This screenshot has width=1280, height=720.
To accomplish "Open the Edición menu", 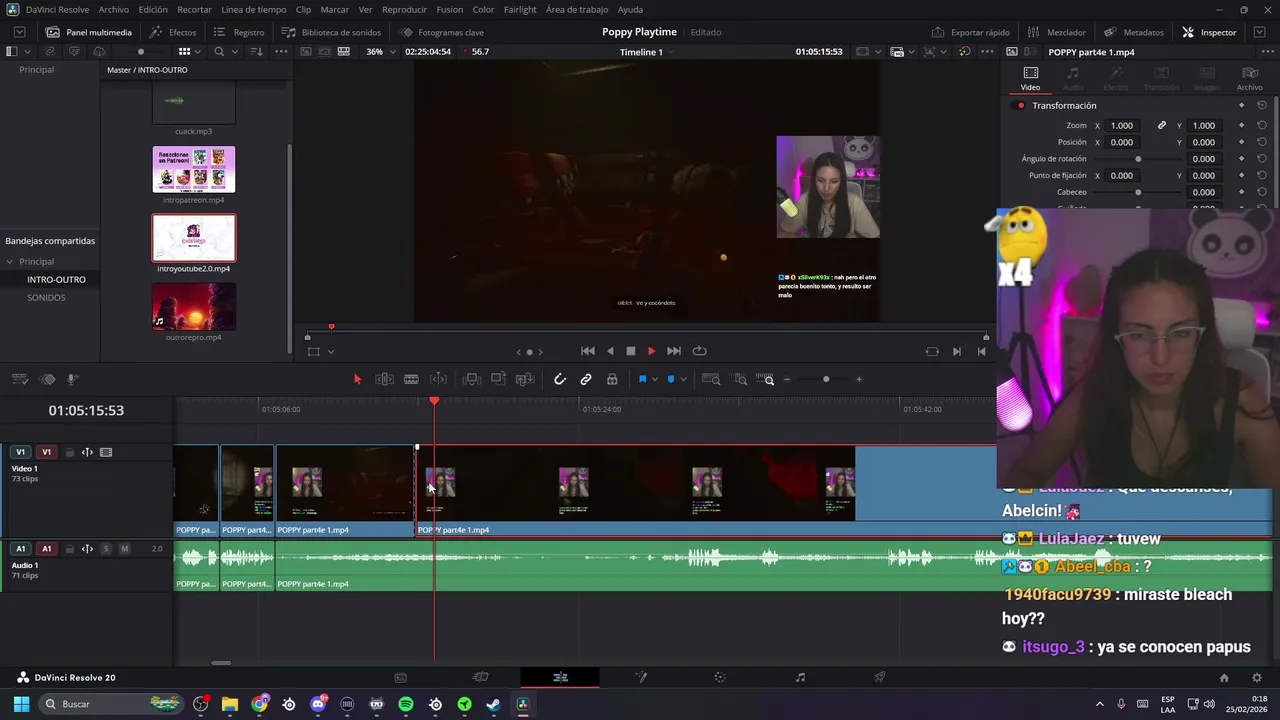I will click(x=153, y=9).
